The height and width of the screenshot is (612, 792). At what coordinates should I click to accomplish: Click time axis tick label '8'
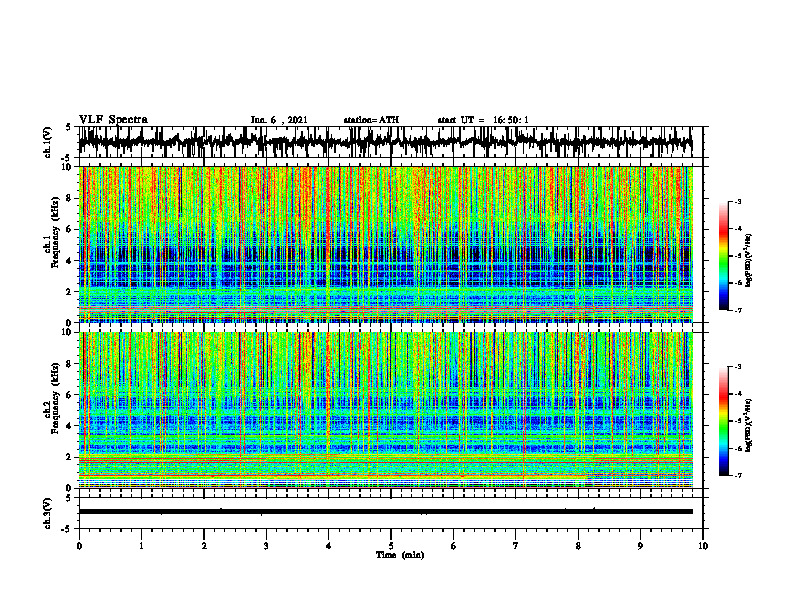tap(578, 546)
